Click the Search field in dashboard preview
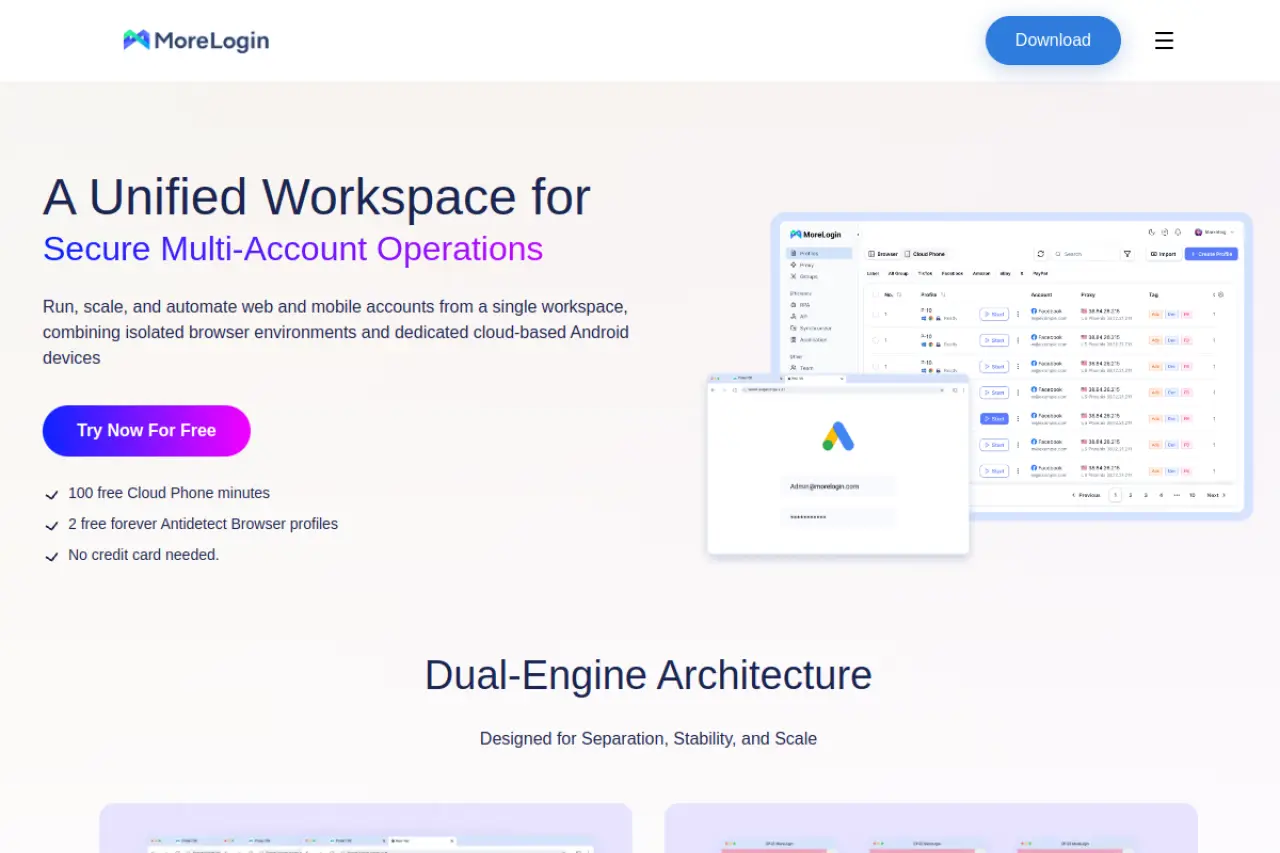 (1085, 254)
